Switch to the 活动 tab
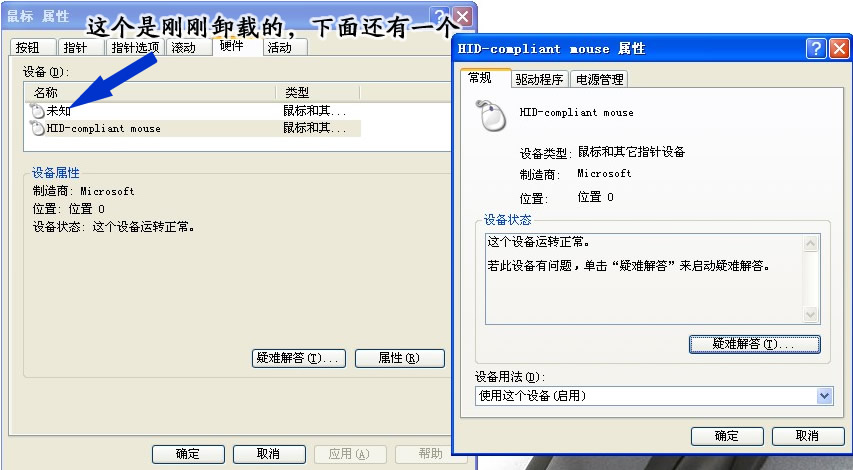This screenshot has width=853, height=470. point(279,48)
